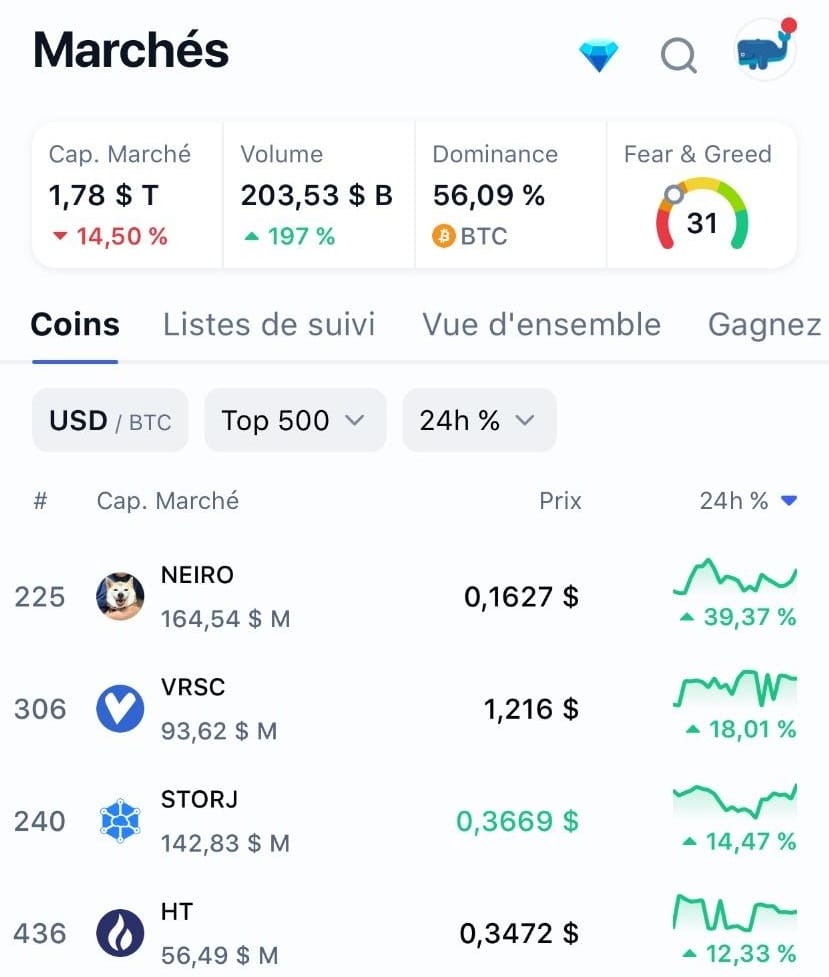
Task: Tap the HT flame logo
Action: pyautogui.click(x=120, y=933)
